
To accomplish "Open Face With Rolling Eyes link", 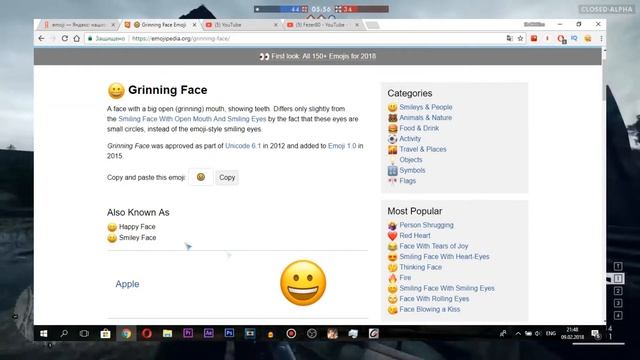I will 434,299.
